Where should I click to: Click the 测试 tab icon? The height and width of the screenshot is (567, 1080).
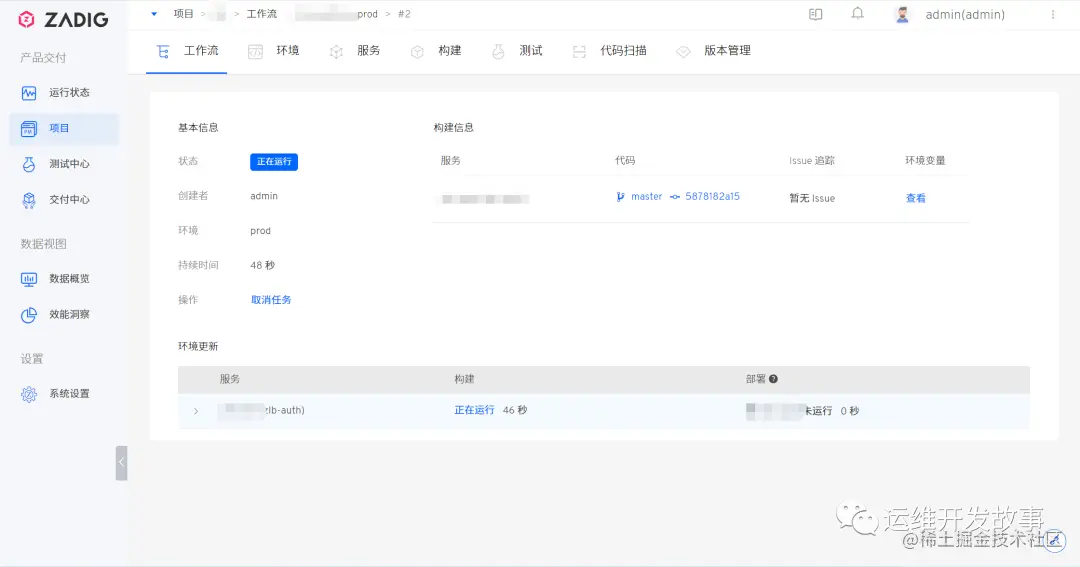(x=498, y=52)
